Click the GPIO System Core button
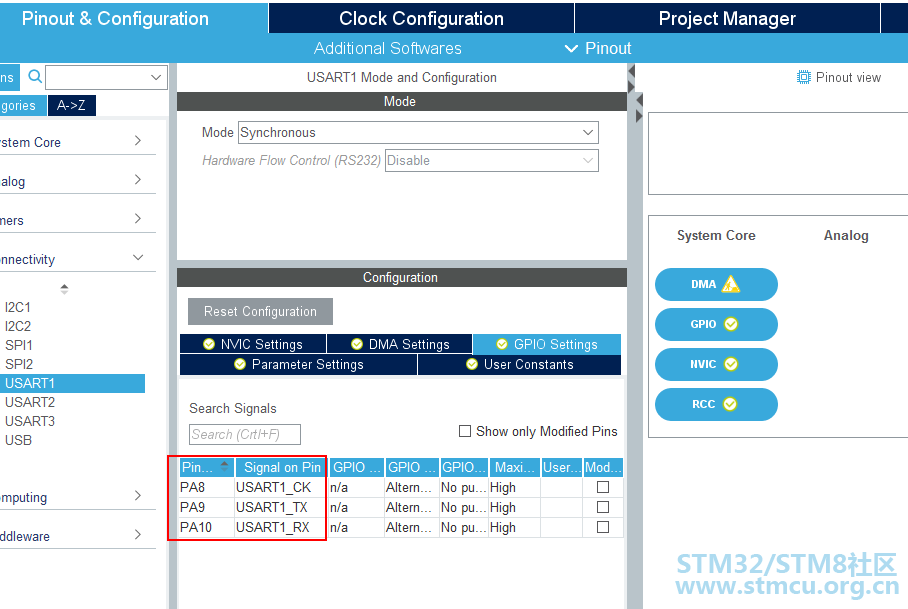This screenshot has height=609, width=908. point(716,324)
